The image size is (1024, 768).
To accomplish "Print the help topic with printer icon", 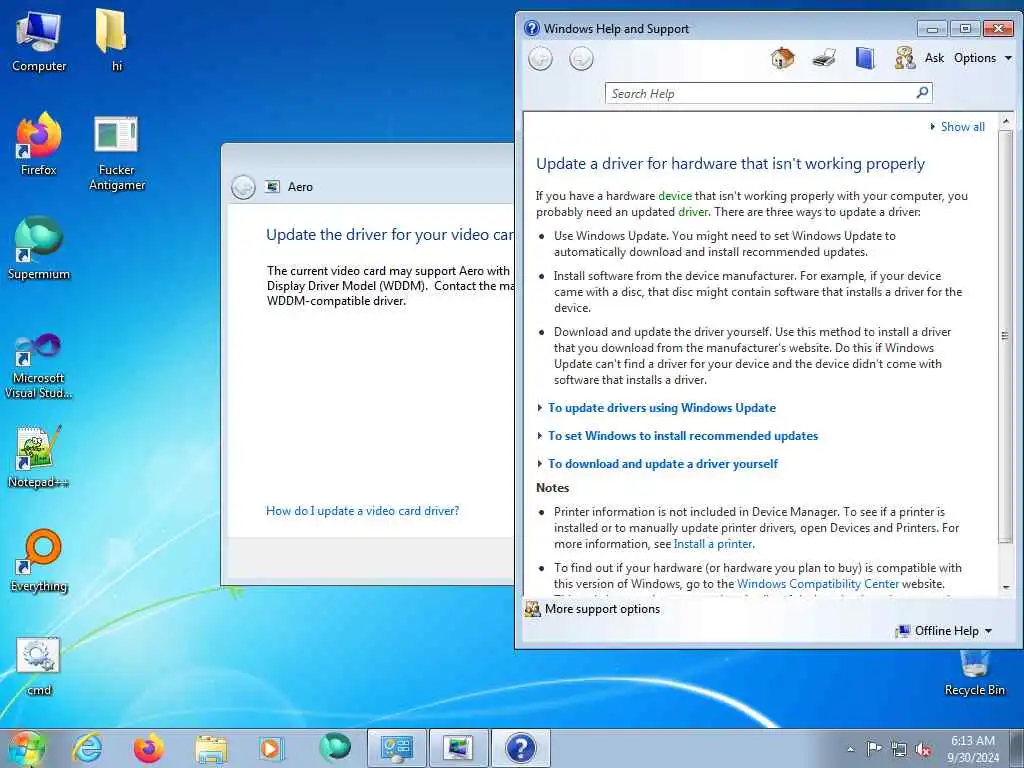I will tap(824, 58).
